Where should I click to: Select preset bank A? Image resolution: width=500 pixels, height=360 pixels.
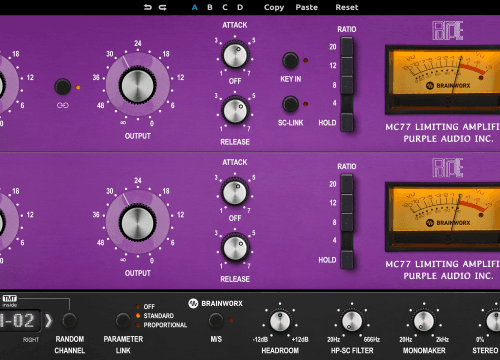tap(195, 7)
